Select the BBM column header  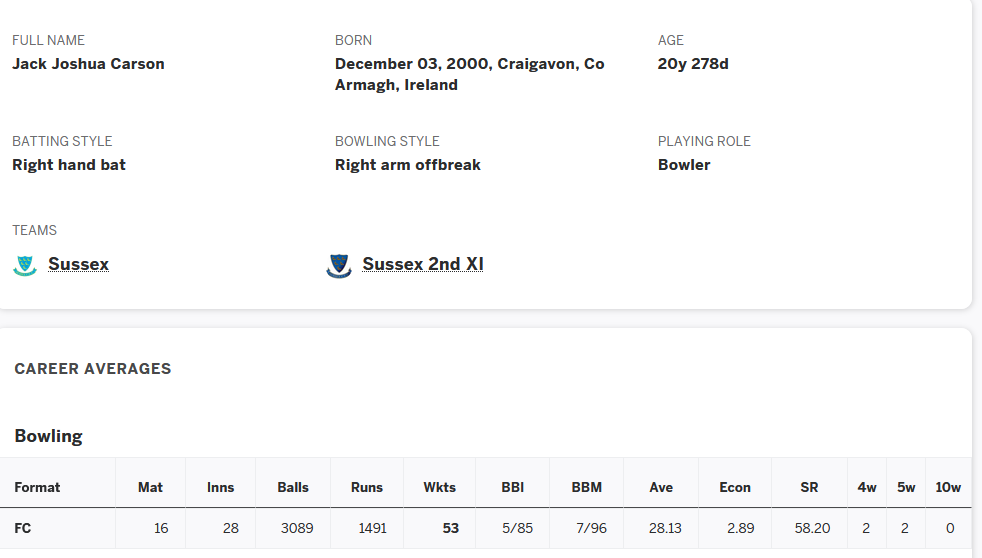[x=587, y=487]
